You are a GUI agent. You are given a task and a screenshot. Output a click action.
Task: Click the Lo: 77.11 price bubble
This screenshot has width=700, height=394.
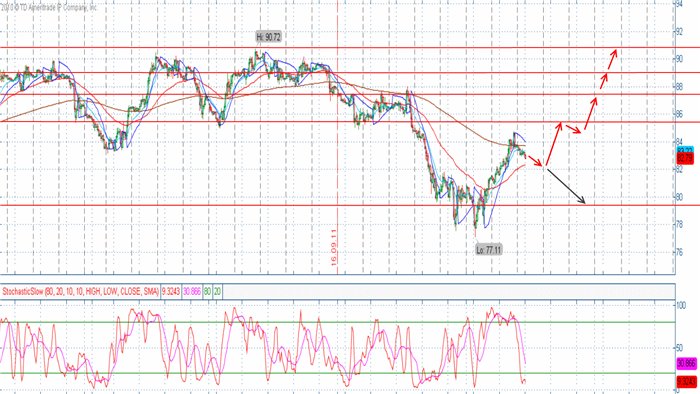489,250
